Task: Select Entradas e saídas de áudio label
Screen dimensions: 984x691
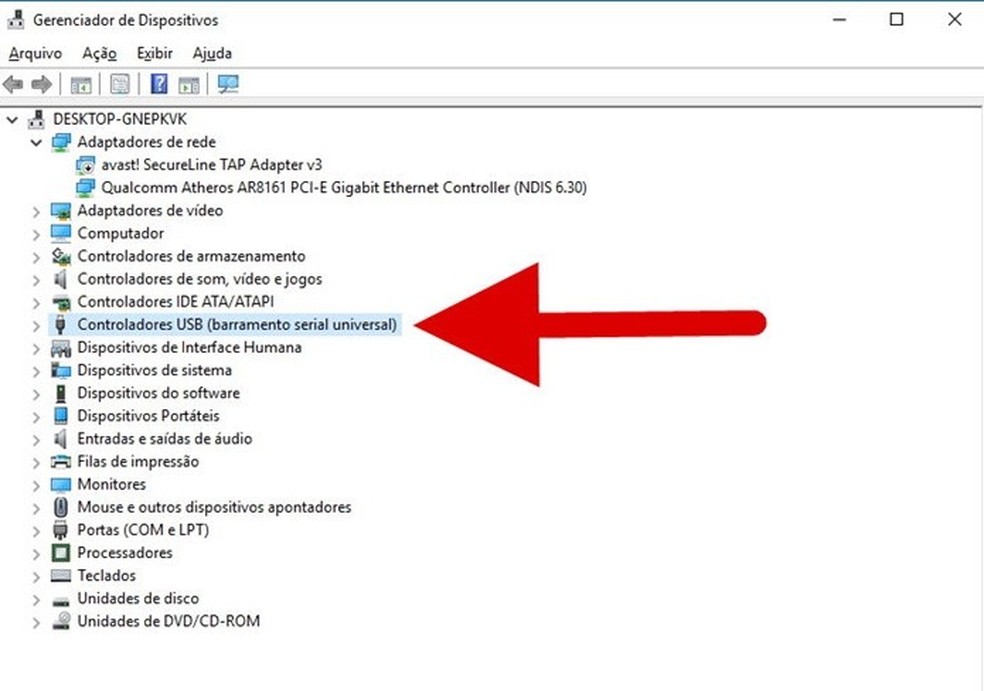Action: click(x=164, y=439)
